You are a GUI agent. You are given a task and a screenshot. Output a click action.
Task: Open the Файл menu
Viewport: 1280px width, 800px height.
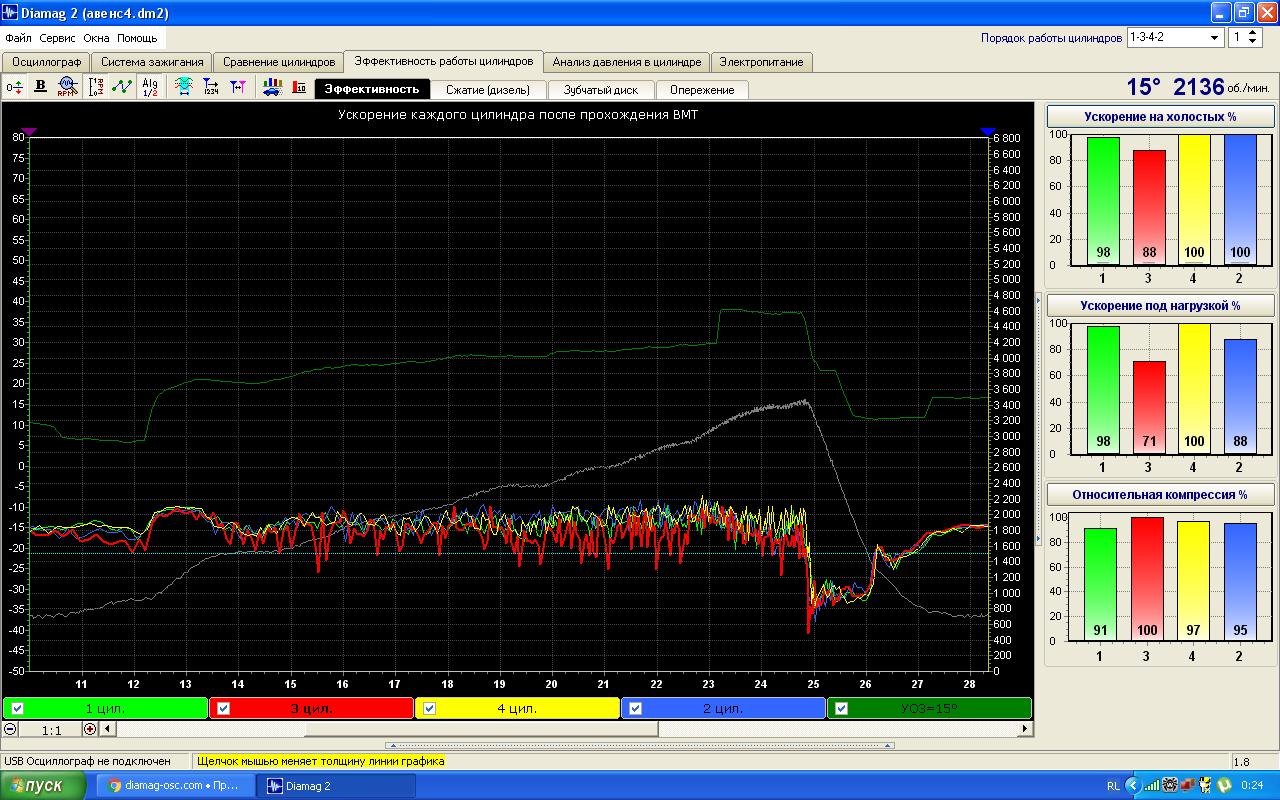pyautogui.click(x=18, y=38)
